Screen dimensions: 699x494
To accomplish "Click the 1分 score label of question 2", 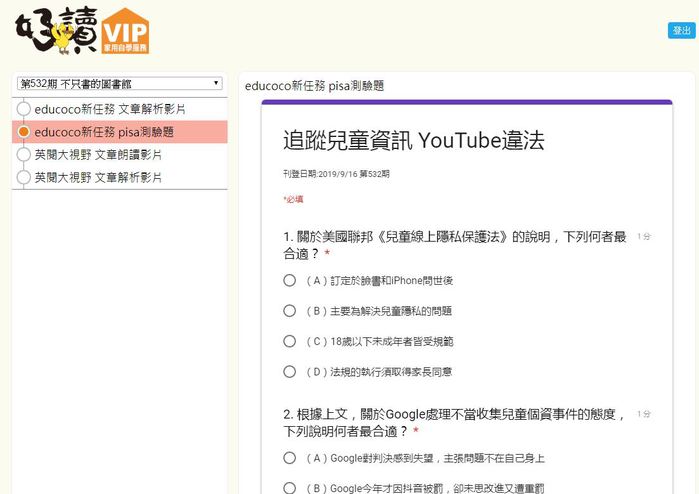I will click(x=644, y=414).
